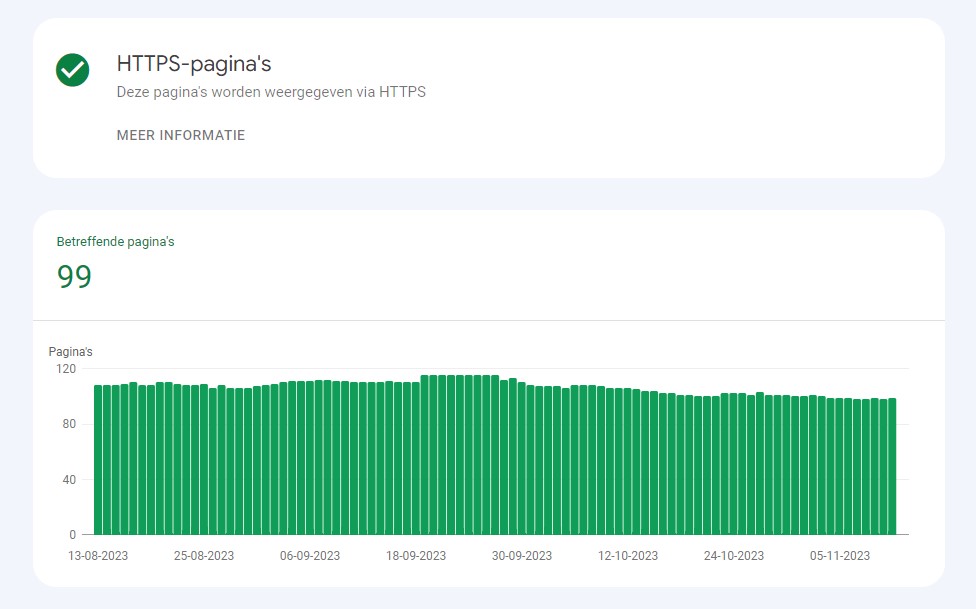Screen dimensions: 976x609
Task: Click the 12-10-2023 date label
Action: point(627,556)
